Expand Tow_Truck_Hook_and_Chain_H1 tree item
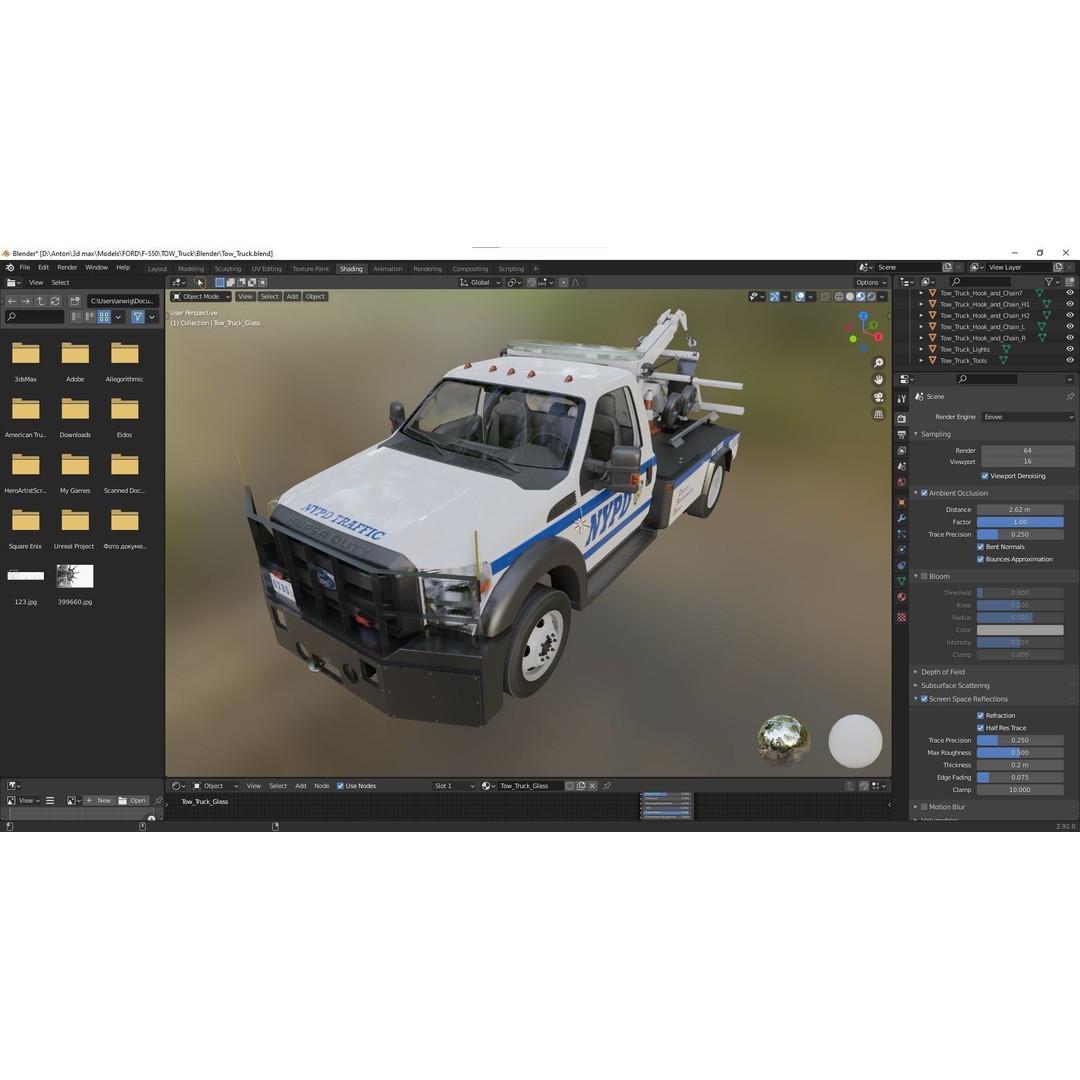Screen dimensions: 1080x1080 click(x=922, y=304)
